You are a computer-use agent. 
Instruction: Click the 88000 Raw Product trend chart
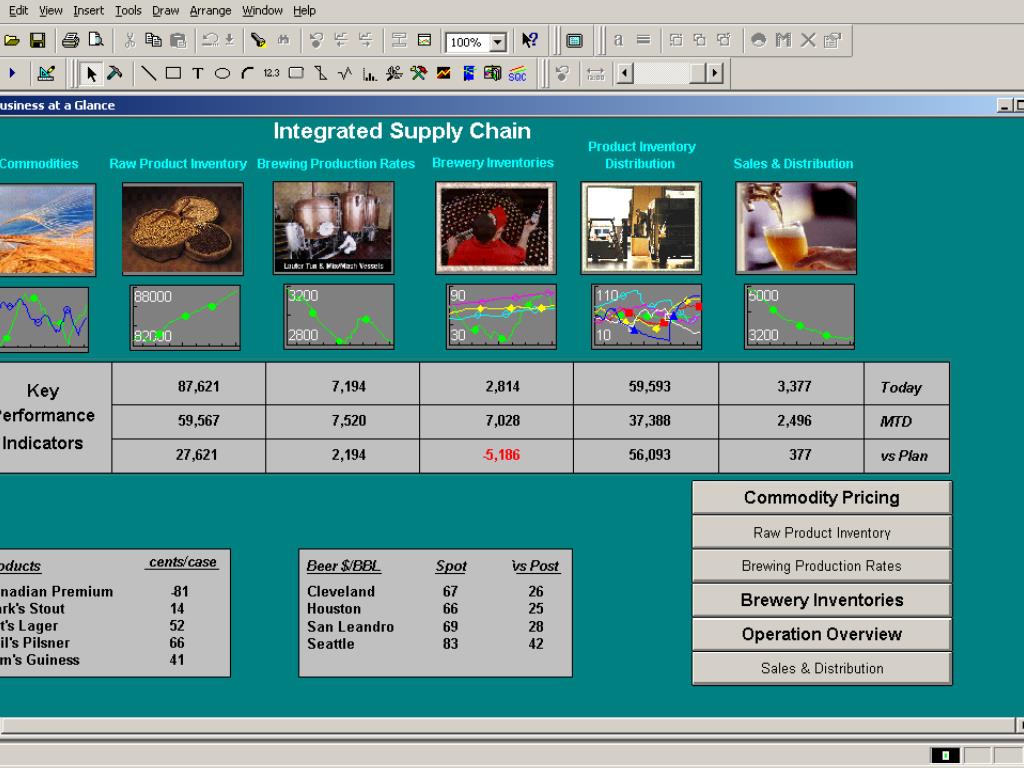click(x=185, y=317)
